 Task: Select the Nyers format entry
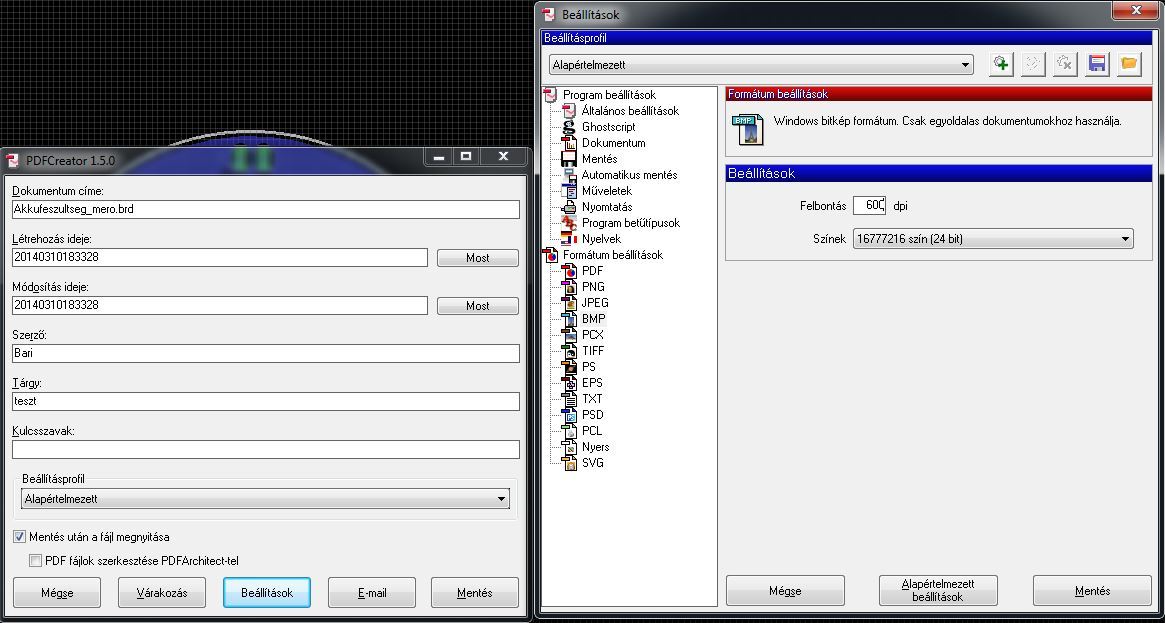click(595, 447)
